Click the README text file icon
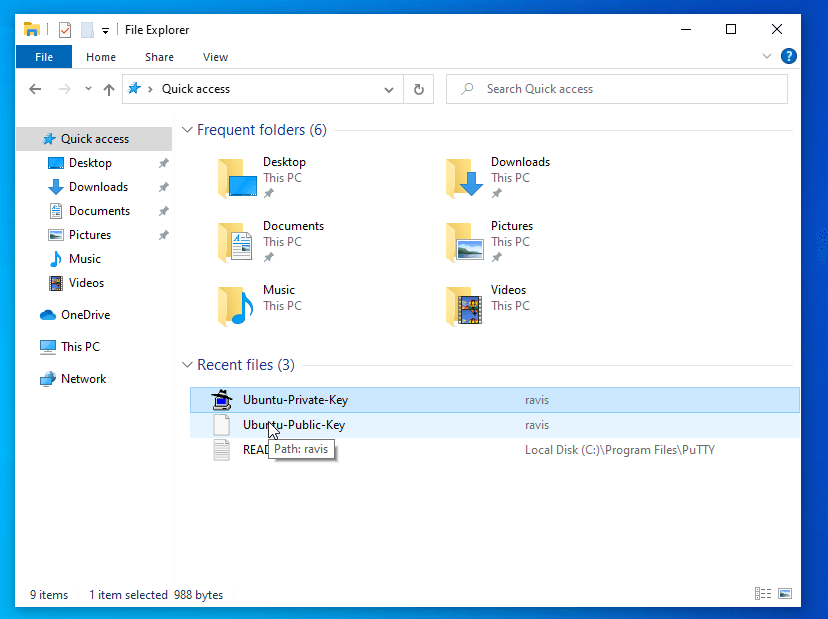Image resolution: width=828 pixels, height=619 pixels. 222,449
